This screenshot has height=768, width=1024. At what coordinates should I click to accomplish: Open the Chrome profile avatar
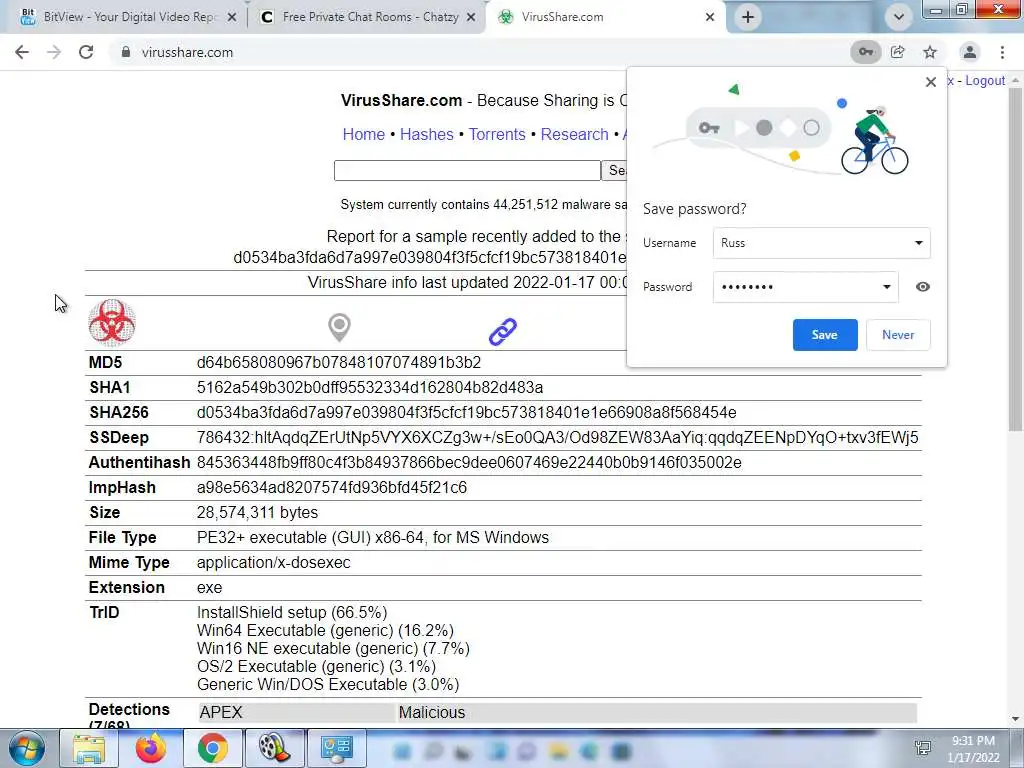click(970, 52)
